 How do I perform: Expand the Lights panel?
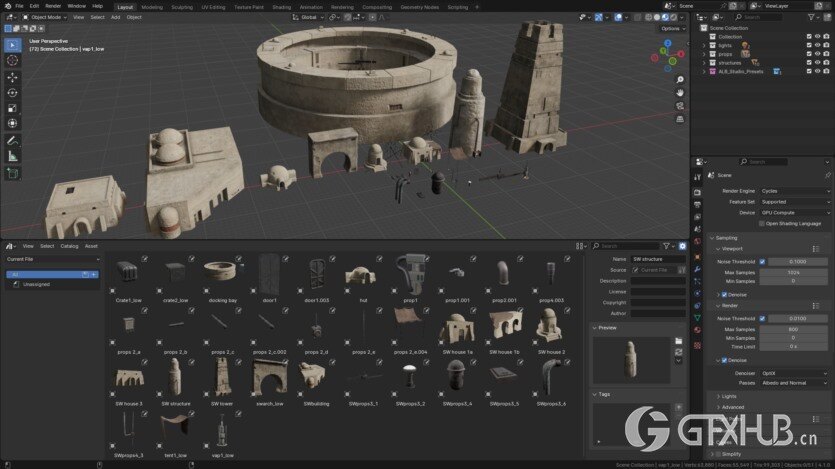[x=729, y=397]
